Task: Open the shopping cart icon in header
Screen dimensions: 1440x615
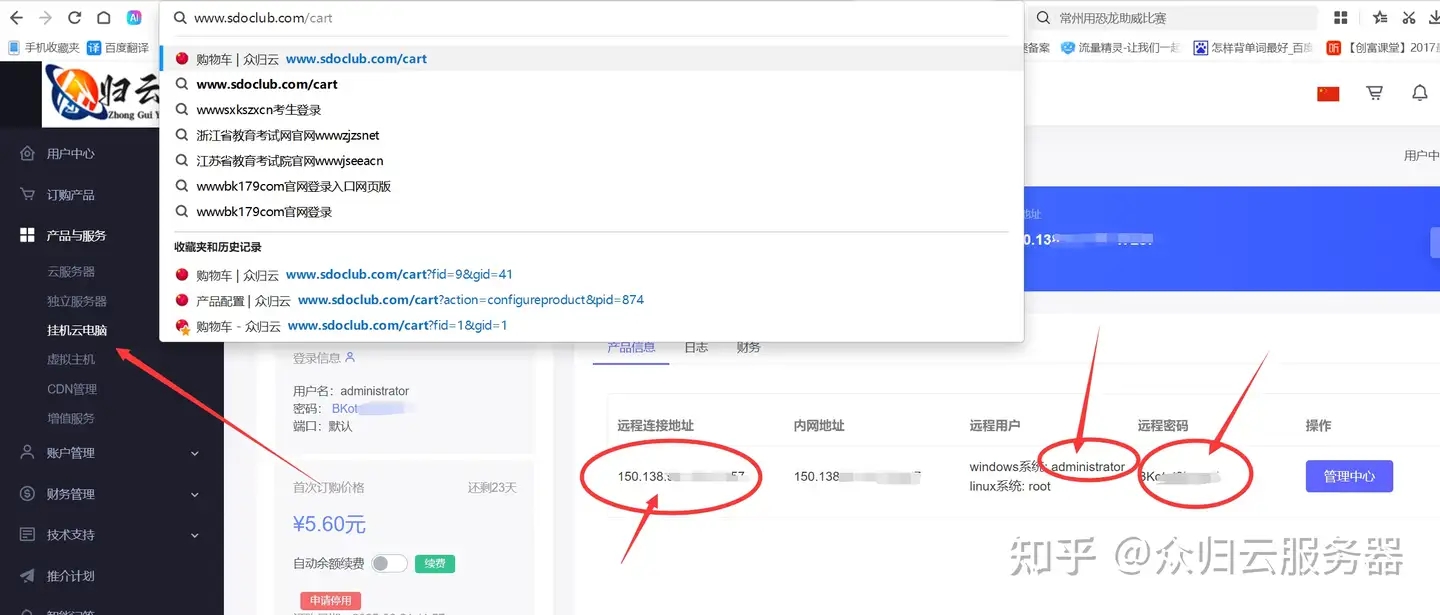Action: pyautogui.click(x=1375, y=93)
